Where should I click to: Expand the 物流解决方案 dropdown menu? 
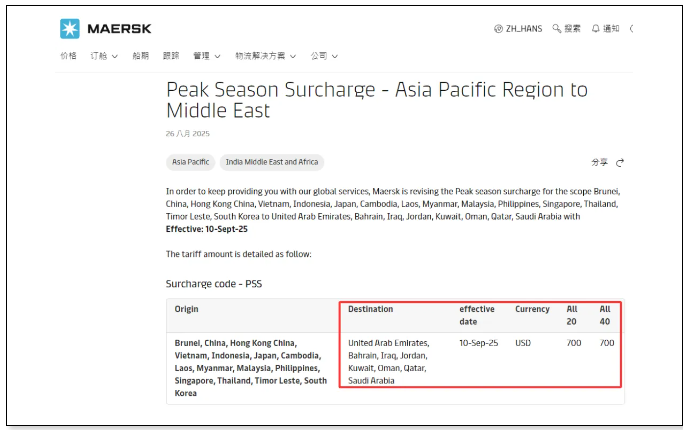click(x=266, y=56)
